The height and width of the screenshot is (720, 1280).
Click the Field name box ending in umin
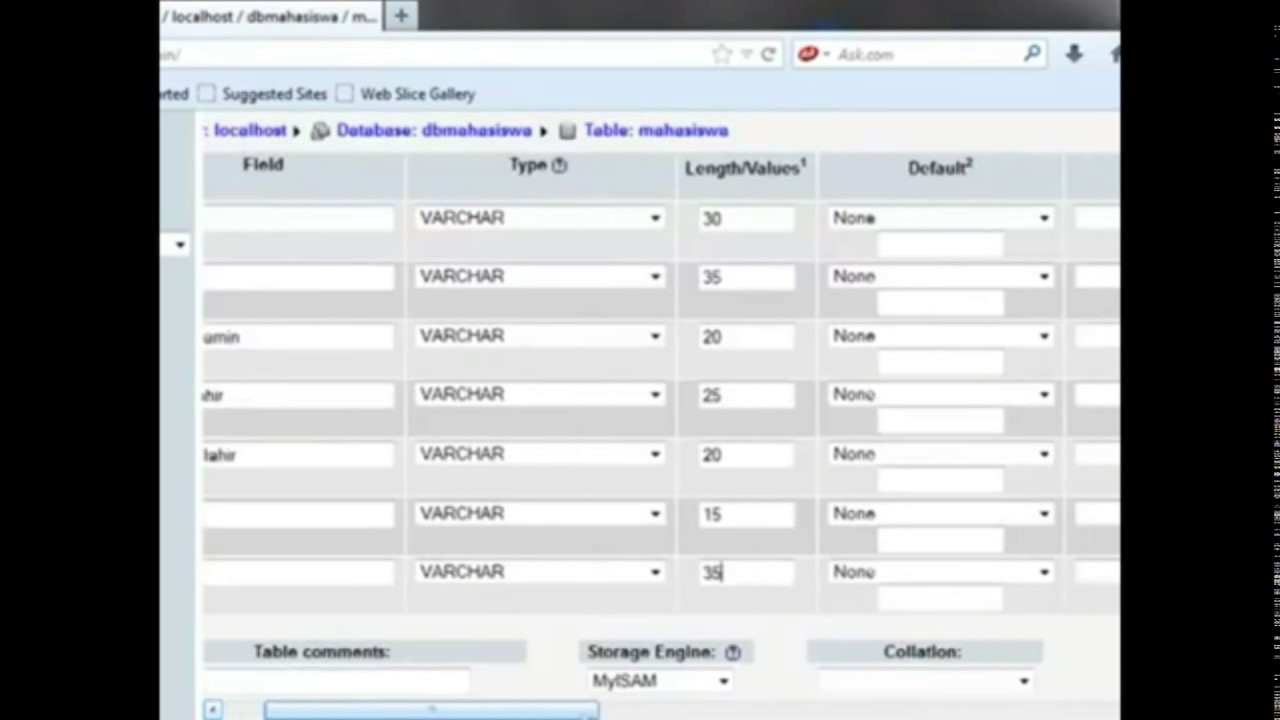[298, 337]
